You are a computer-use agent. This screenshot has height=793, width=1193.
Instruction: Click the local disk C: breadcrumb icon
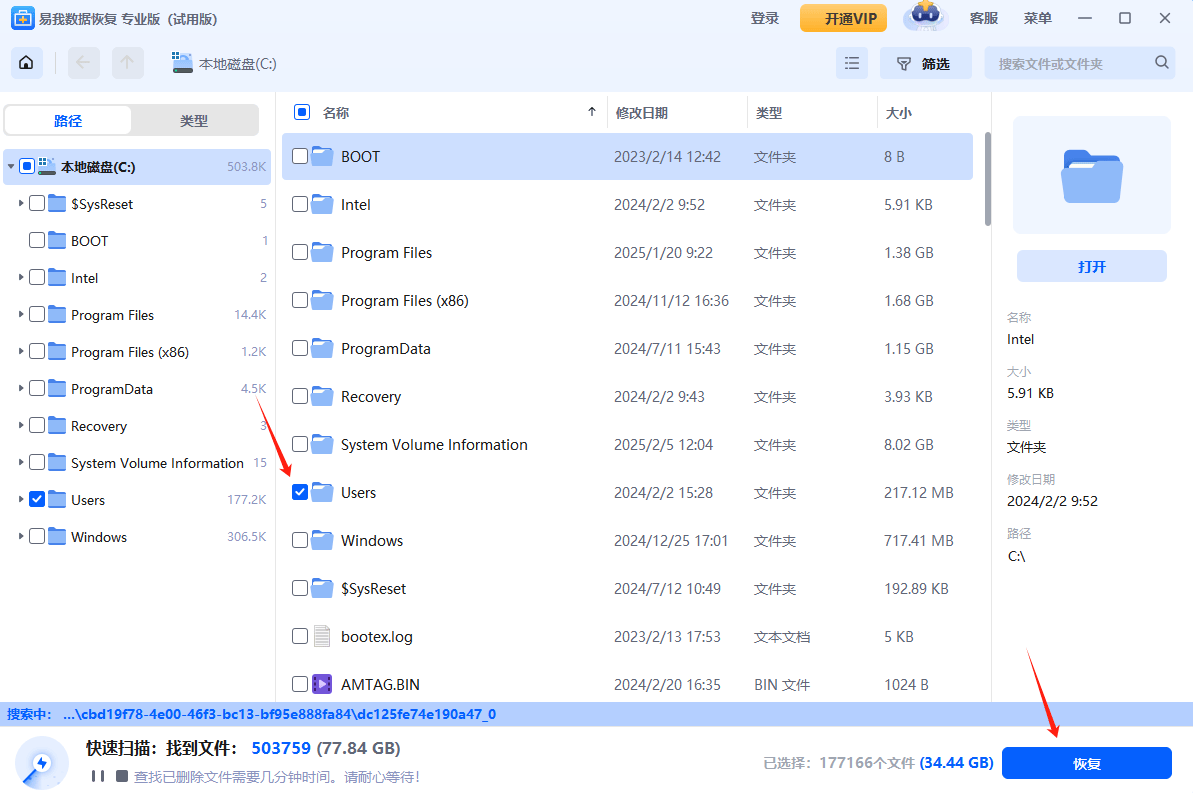point(182,62)
